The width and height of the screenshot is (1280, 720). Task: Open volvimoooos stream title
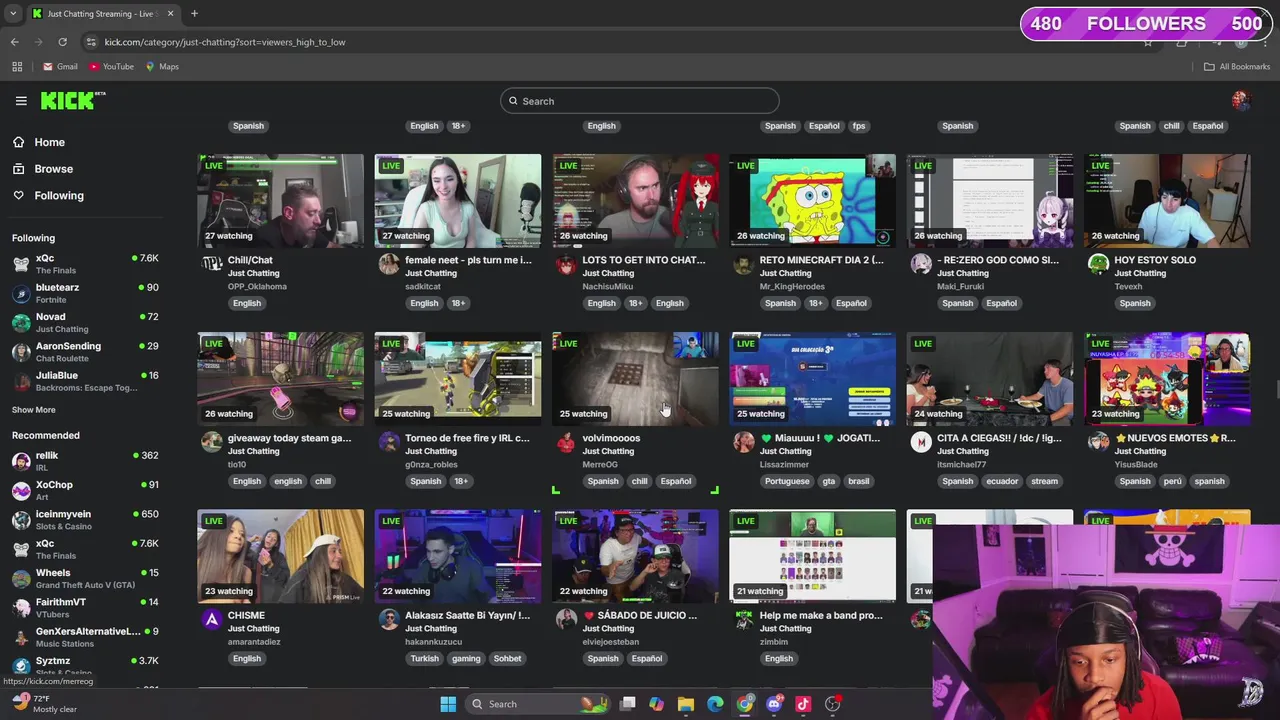[611, 438]
